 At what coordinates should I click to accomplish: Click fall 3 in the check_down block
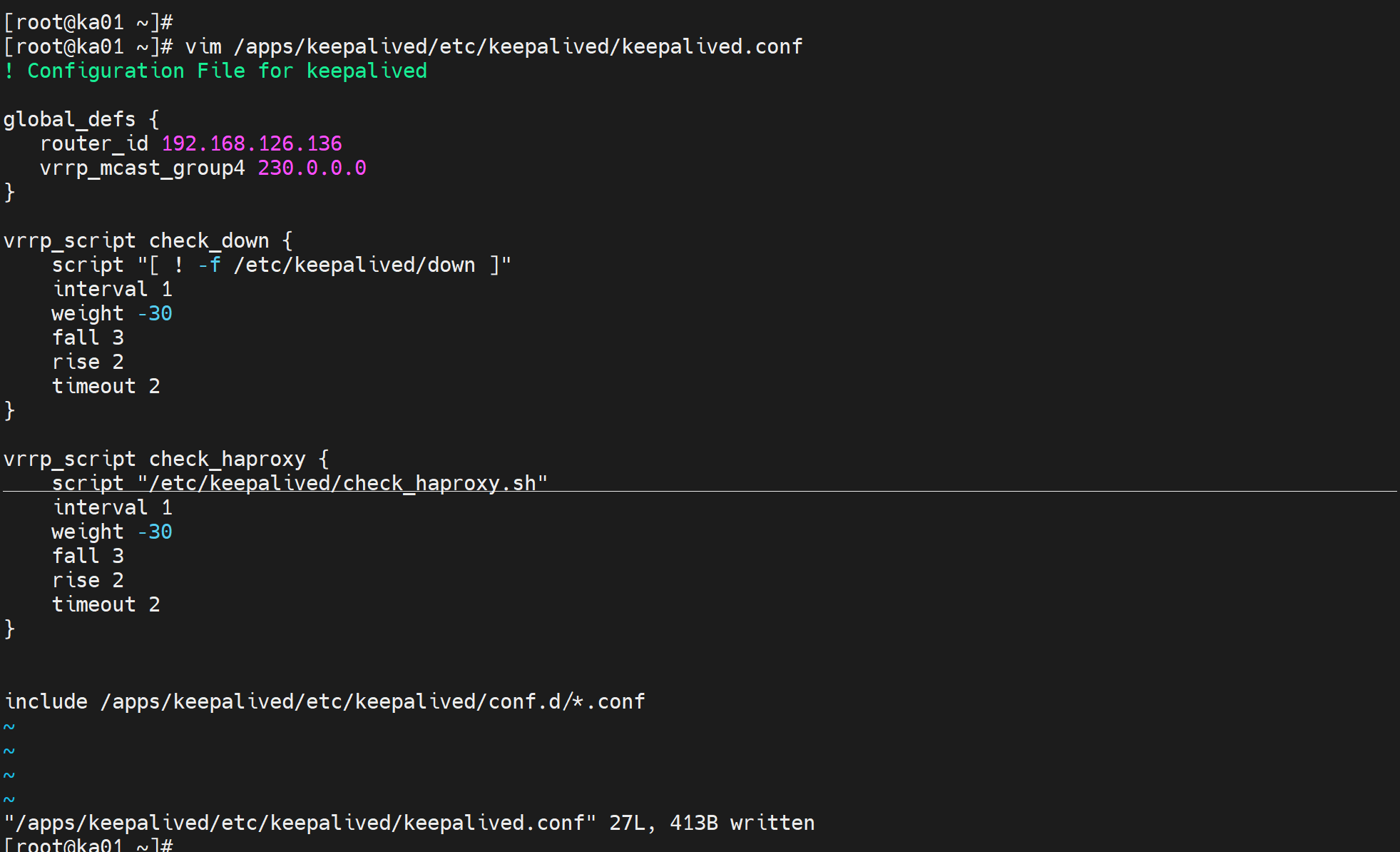(88, 338)
